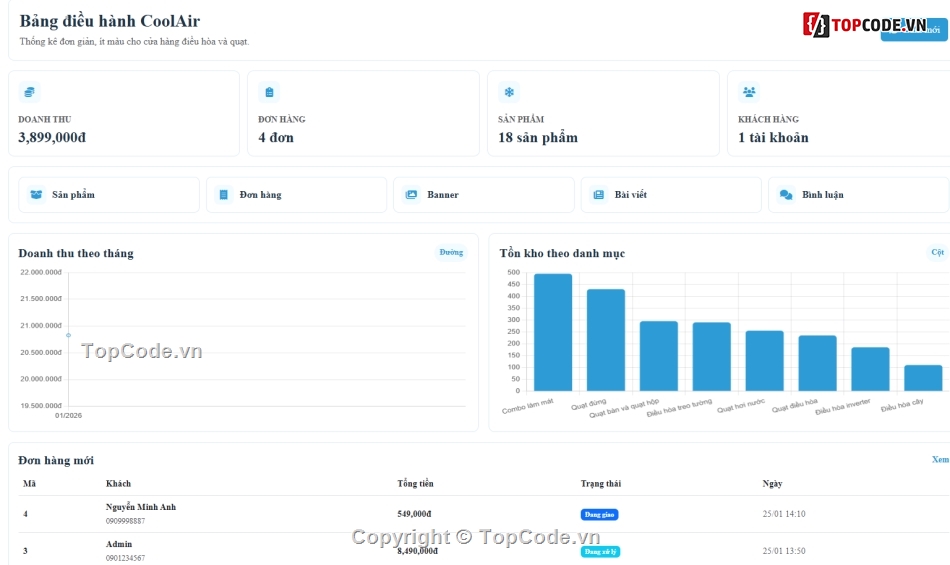
Task: Click the Điều hòa treo tường bar
Action: click(x=711, y=357)
